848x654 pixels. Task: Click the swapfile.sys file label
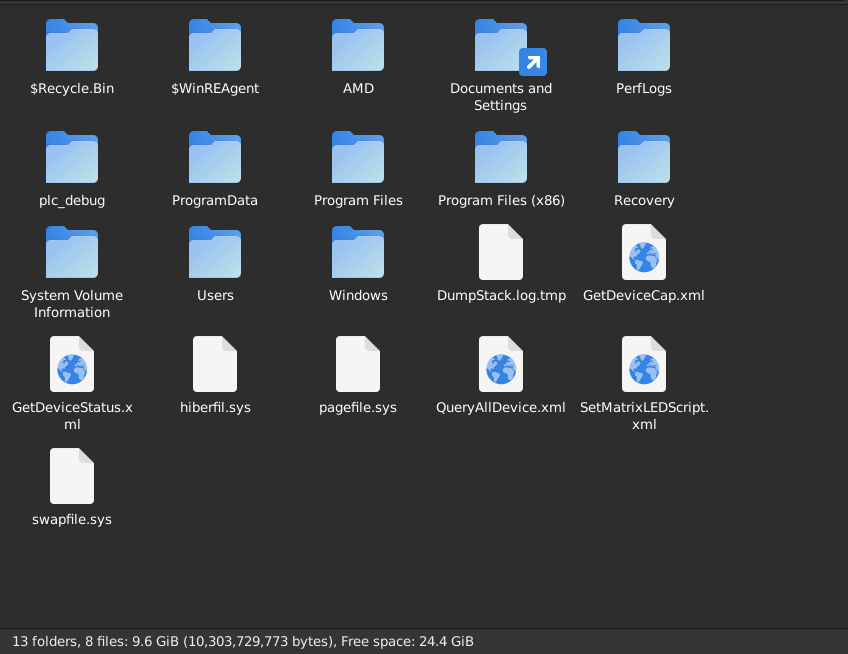[72, 519]
